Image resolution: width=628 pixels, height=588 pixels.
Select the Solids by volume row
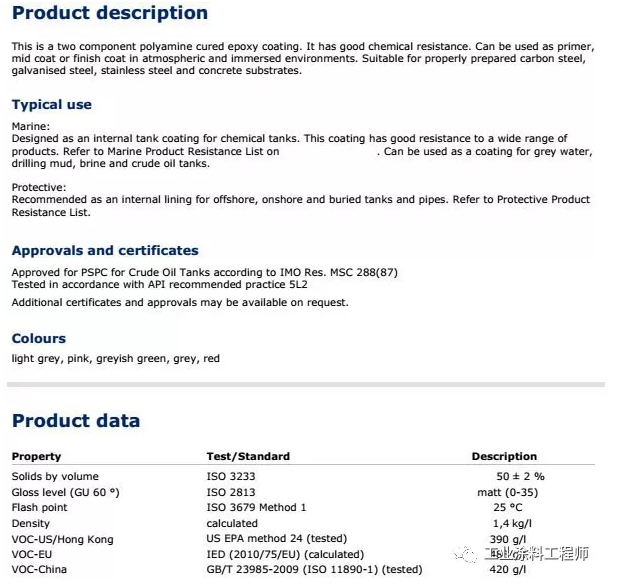(303, 476)
